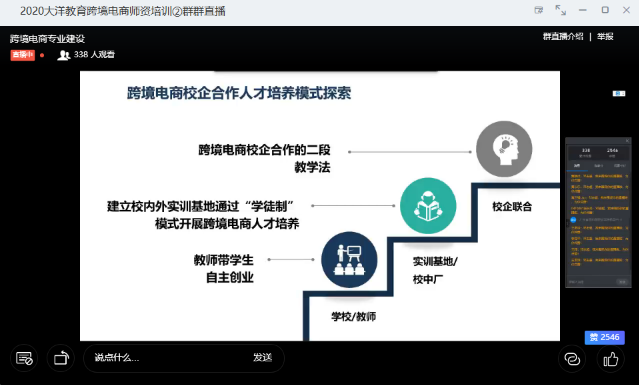Image resolution: width=639 pixels, height=385 pixels.
Task: Focus the 说点什么... message input
Action: pos(171,358)
